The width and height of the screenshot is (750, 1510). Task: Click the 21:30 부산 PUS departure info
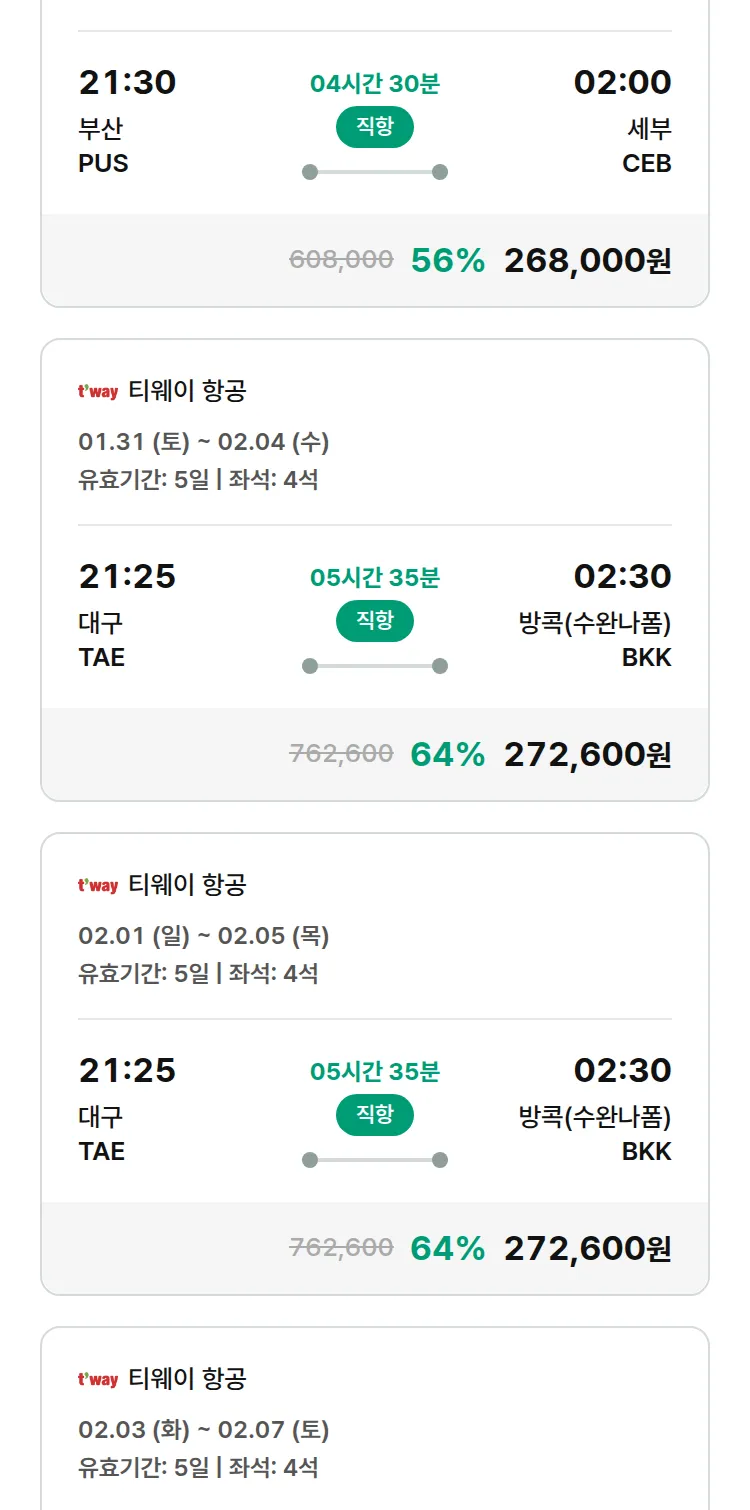(127, 120)
